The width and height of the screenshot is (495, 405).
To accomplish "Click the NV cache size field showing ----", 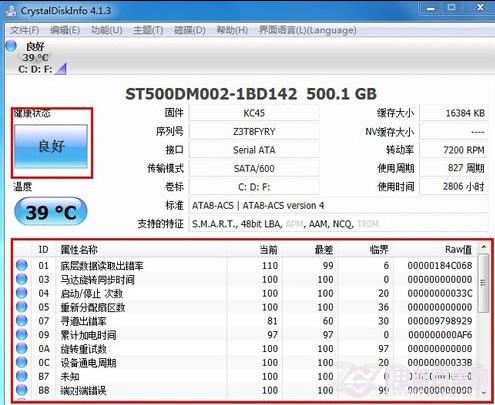I will click(x=454, y=132).
